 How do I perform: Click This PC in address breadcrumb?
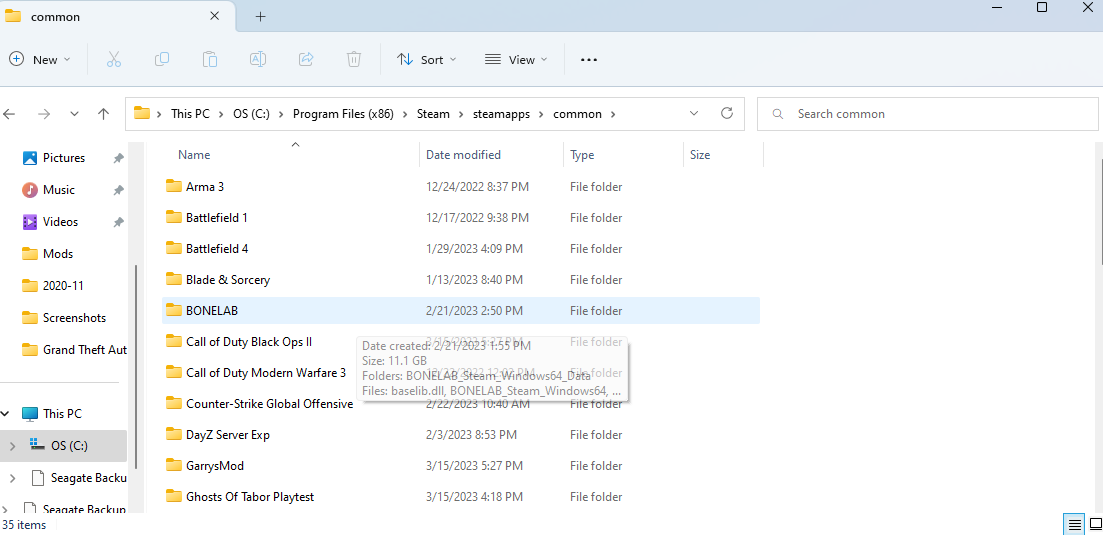click(191, 114)
